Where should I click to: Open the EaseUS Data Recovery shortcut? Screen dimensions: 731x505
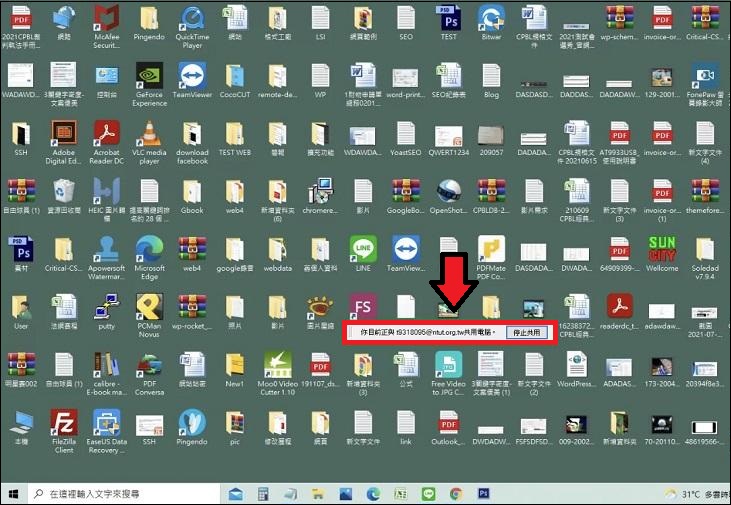point(106,423)
